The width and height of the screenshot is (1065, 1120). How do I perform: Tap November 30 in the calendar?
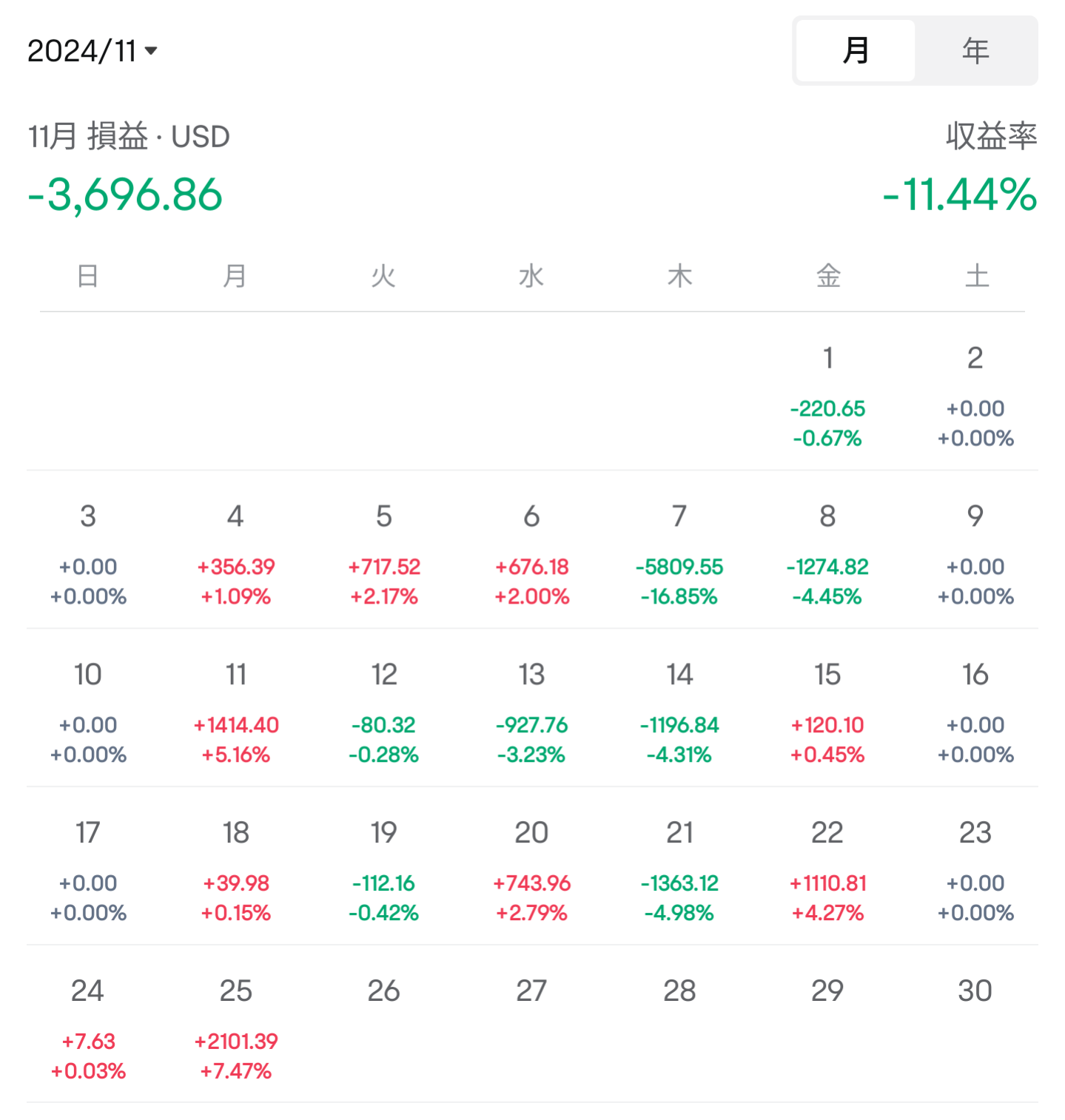click(x=975, y=991)
